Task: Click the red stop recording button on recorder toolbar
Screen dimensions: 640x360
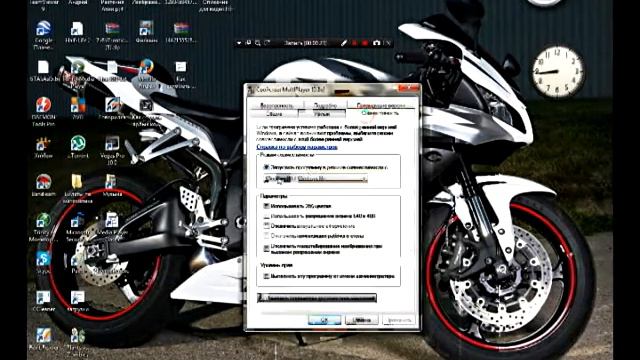Action: [x=365, y=43]
